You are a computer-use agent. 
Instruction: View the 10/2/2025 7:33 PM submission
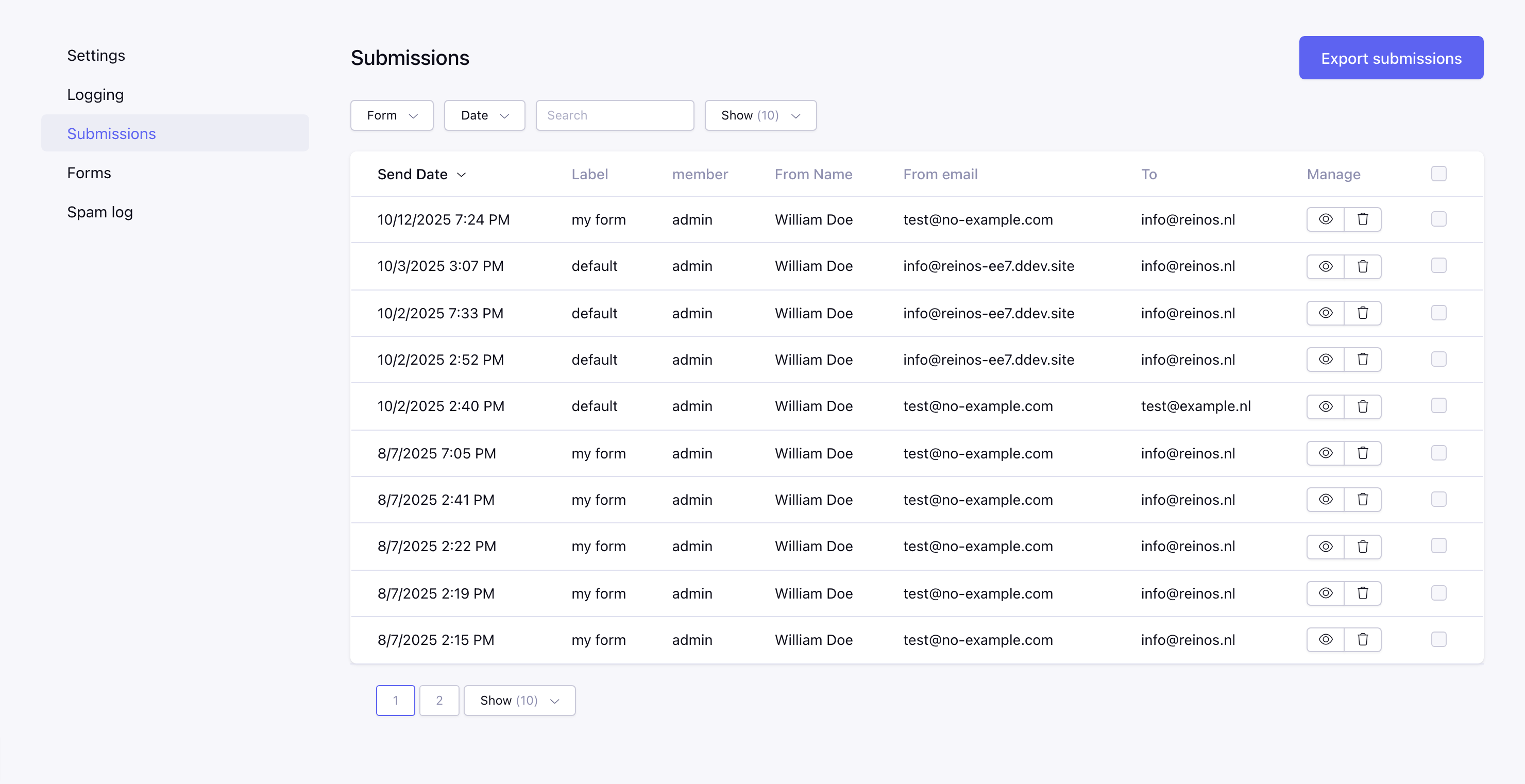pos(1326,313)
